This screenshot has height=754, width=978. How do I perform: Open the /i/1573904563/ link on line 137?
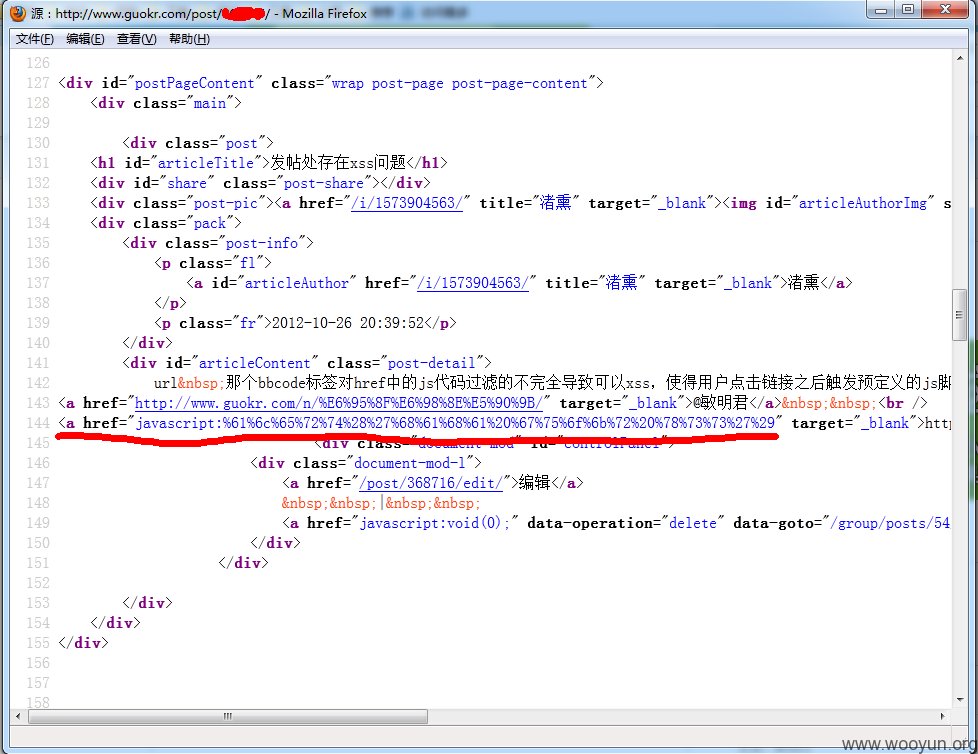point(473,283)
